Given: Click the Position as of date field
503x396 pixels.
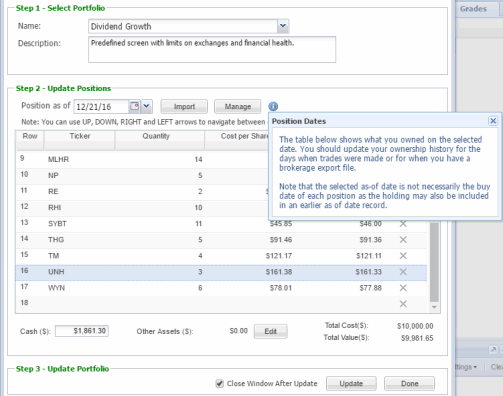Looking at the screenshot, I should point(101,107).
